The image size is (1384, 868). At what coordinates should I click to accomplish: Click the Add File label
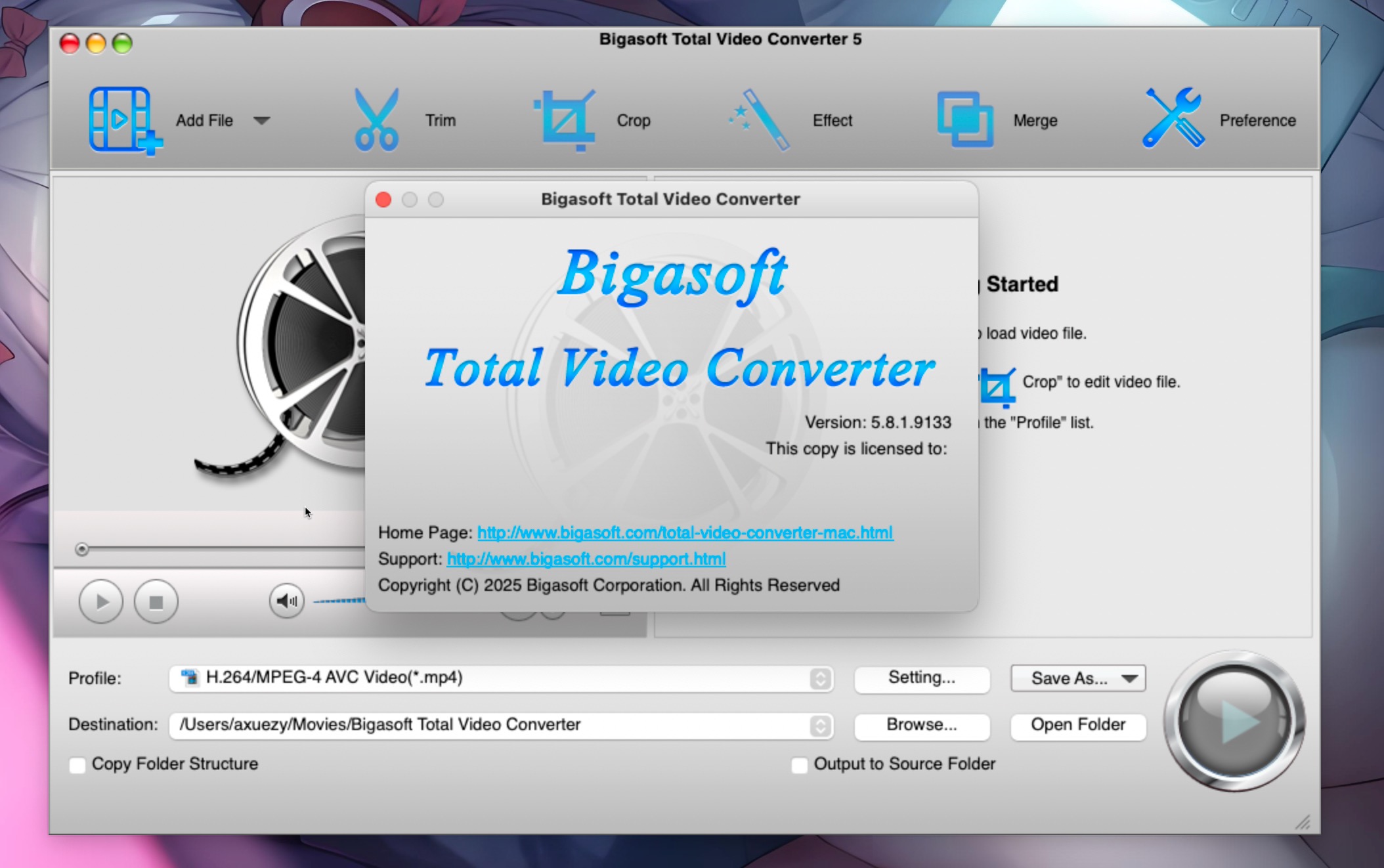(204, 121)
